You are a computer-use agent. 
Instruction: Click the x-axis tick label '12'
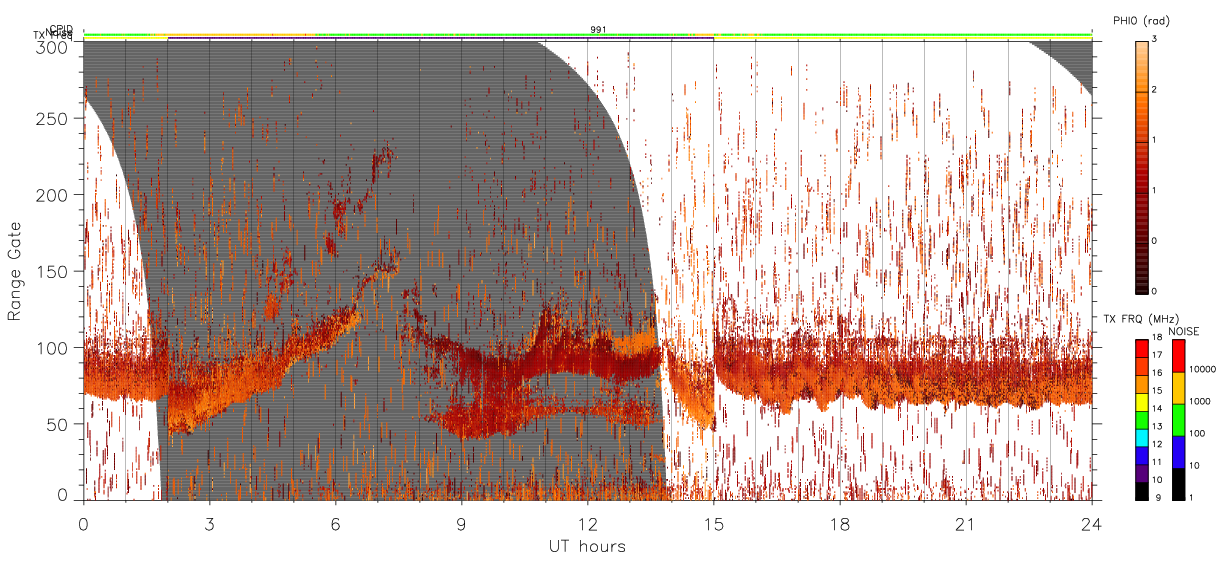click(x=587, y=523)
